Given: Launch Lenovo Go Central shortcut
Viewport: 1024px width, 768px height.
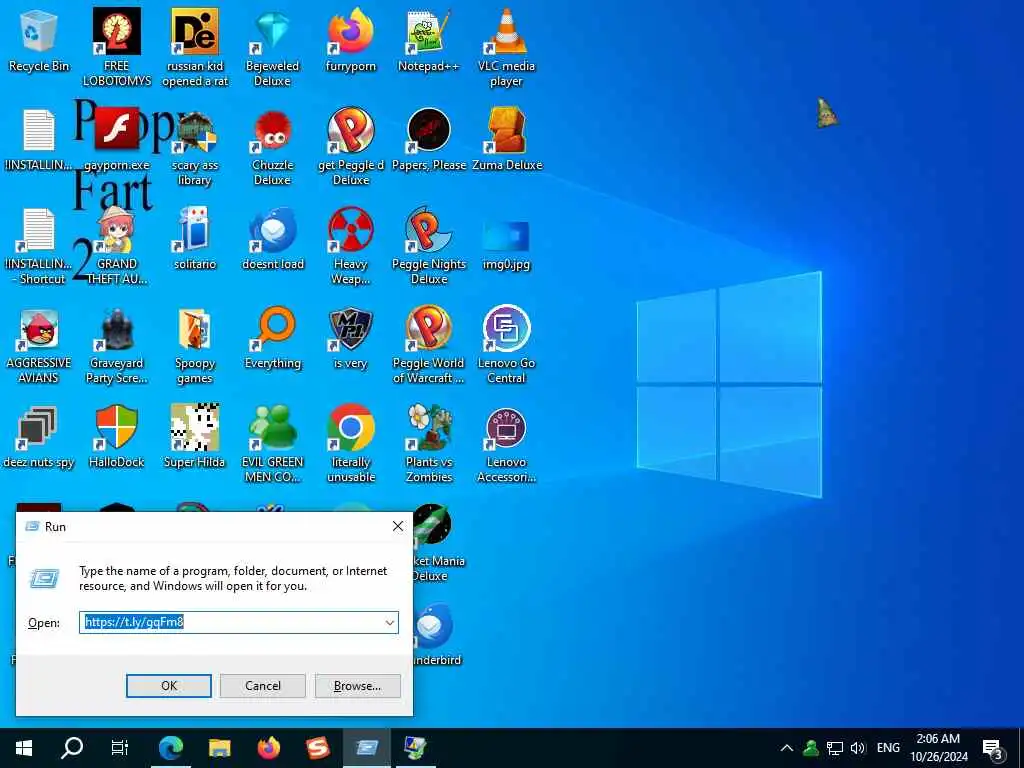Looking at the screenshot, I should (x=506, y=346).
